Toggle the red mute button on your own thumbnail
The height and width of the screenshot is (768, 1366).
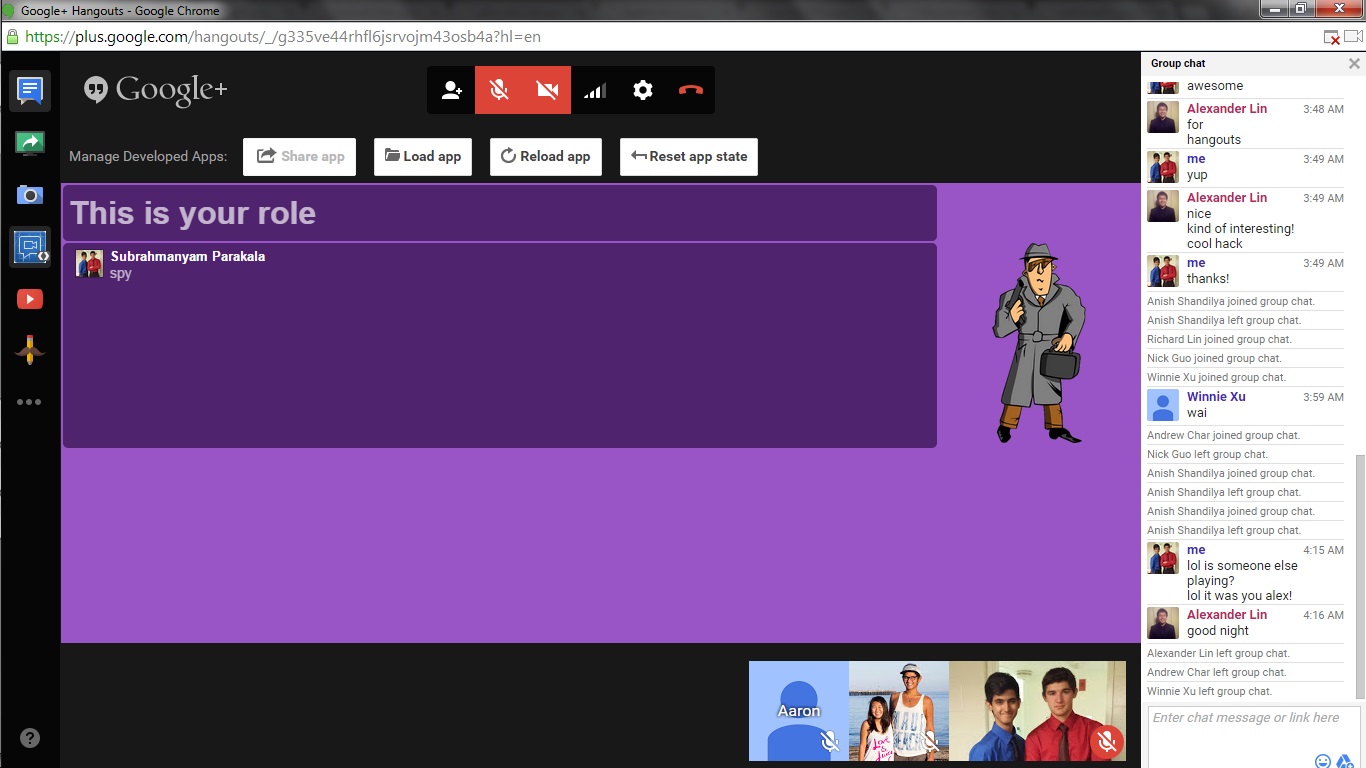[1106, 741]
